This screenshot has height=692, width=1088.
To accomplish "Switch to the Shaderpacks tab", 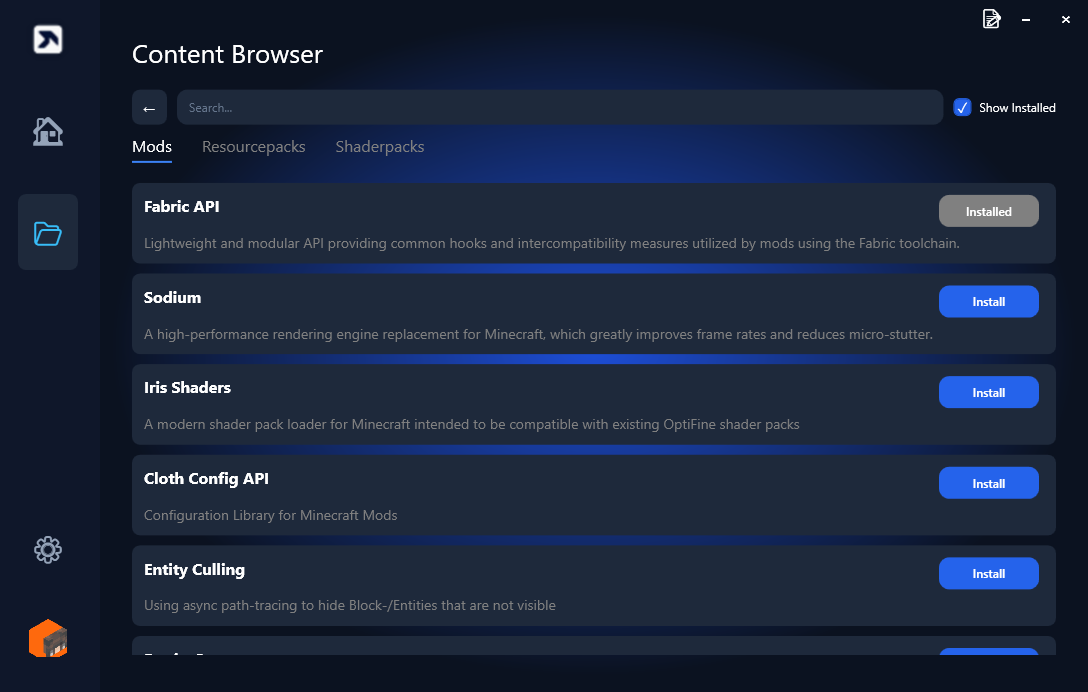I will 380,147.
